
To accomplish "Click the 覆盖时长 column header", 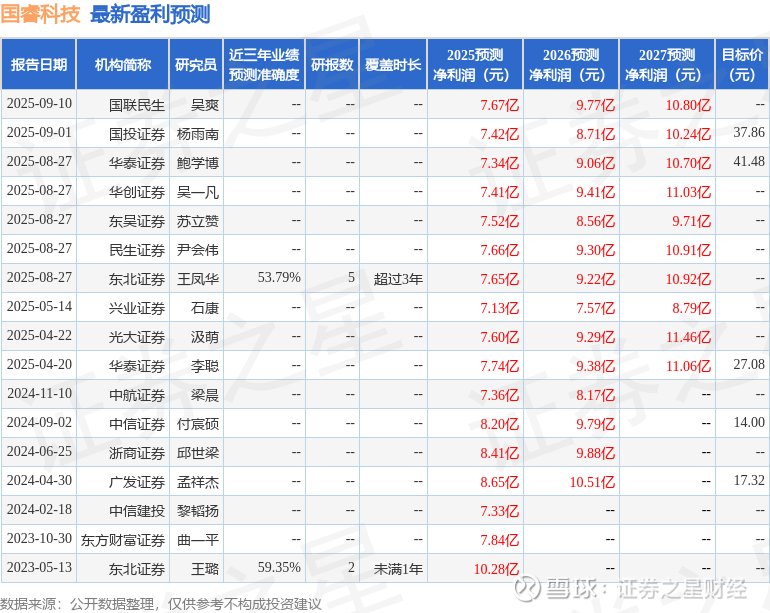I will pyautogui.click(x=393, y=64).
